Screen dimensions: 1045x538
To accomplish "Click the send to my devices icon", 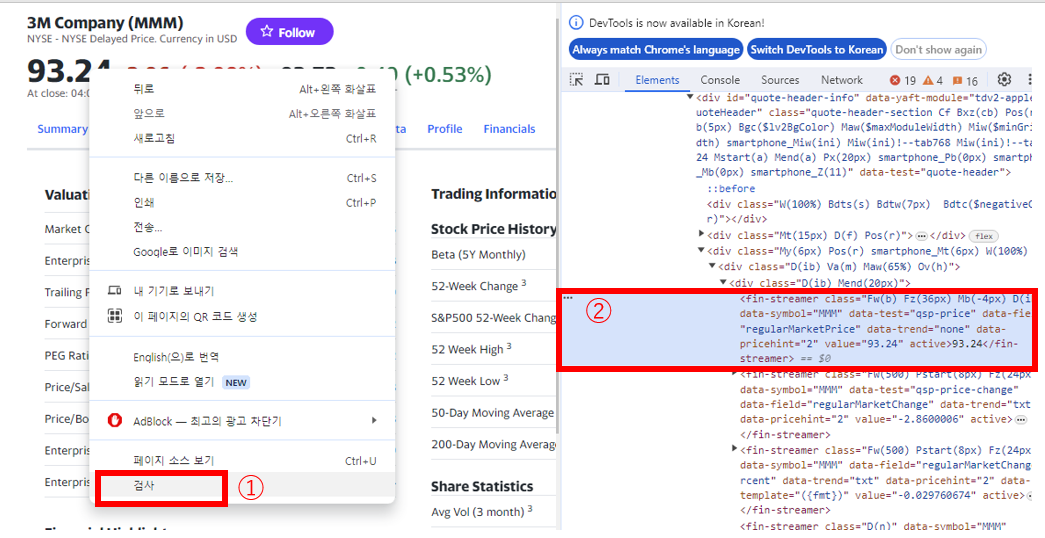I will pyautogui.click(x=115, y=291).
